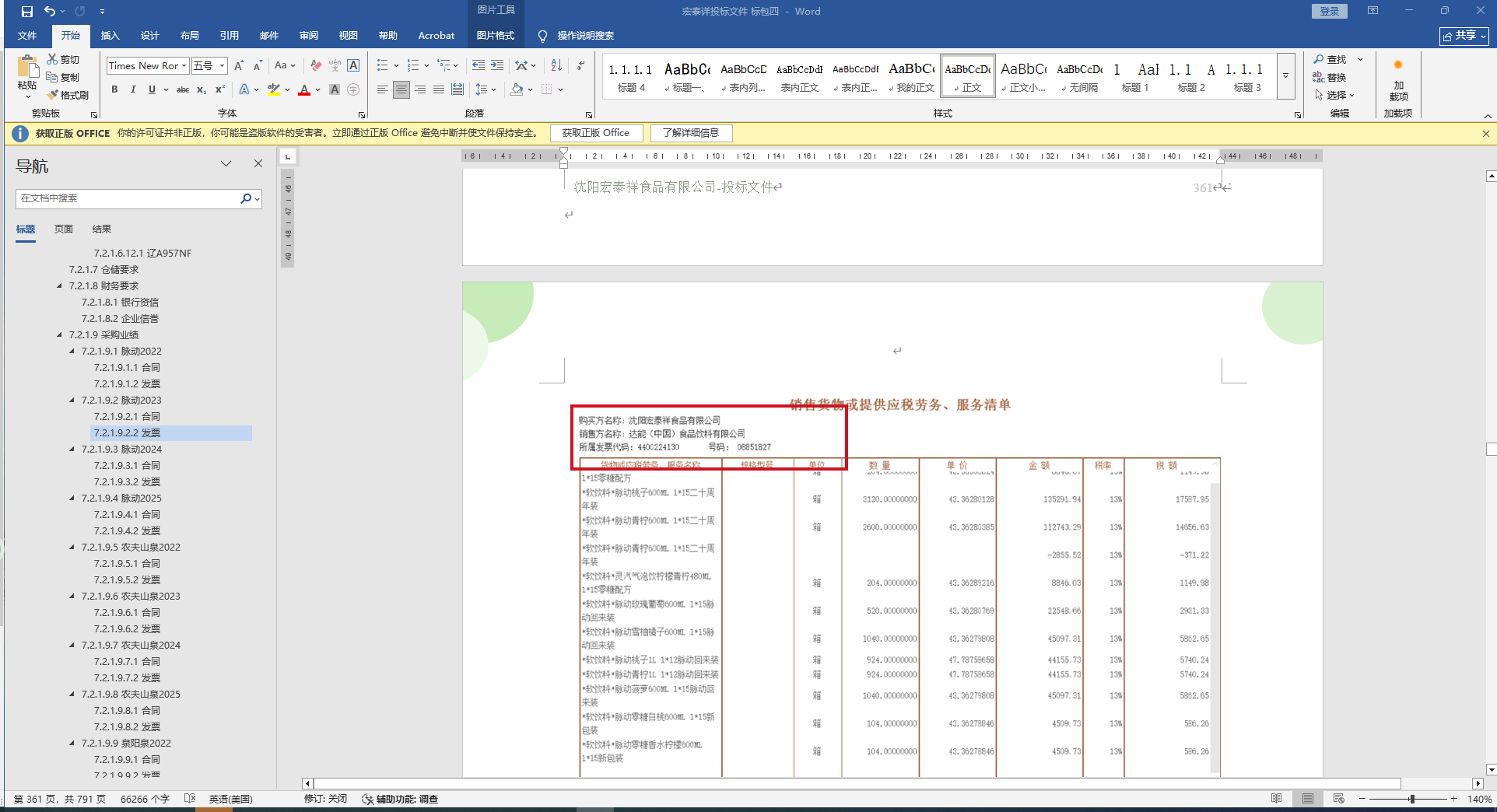
Task: Toggle bold formatting
Action: click(114, 90)
